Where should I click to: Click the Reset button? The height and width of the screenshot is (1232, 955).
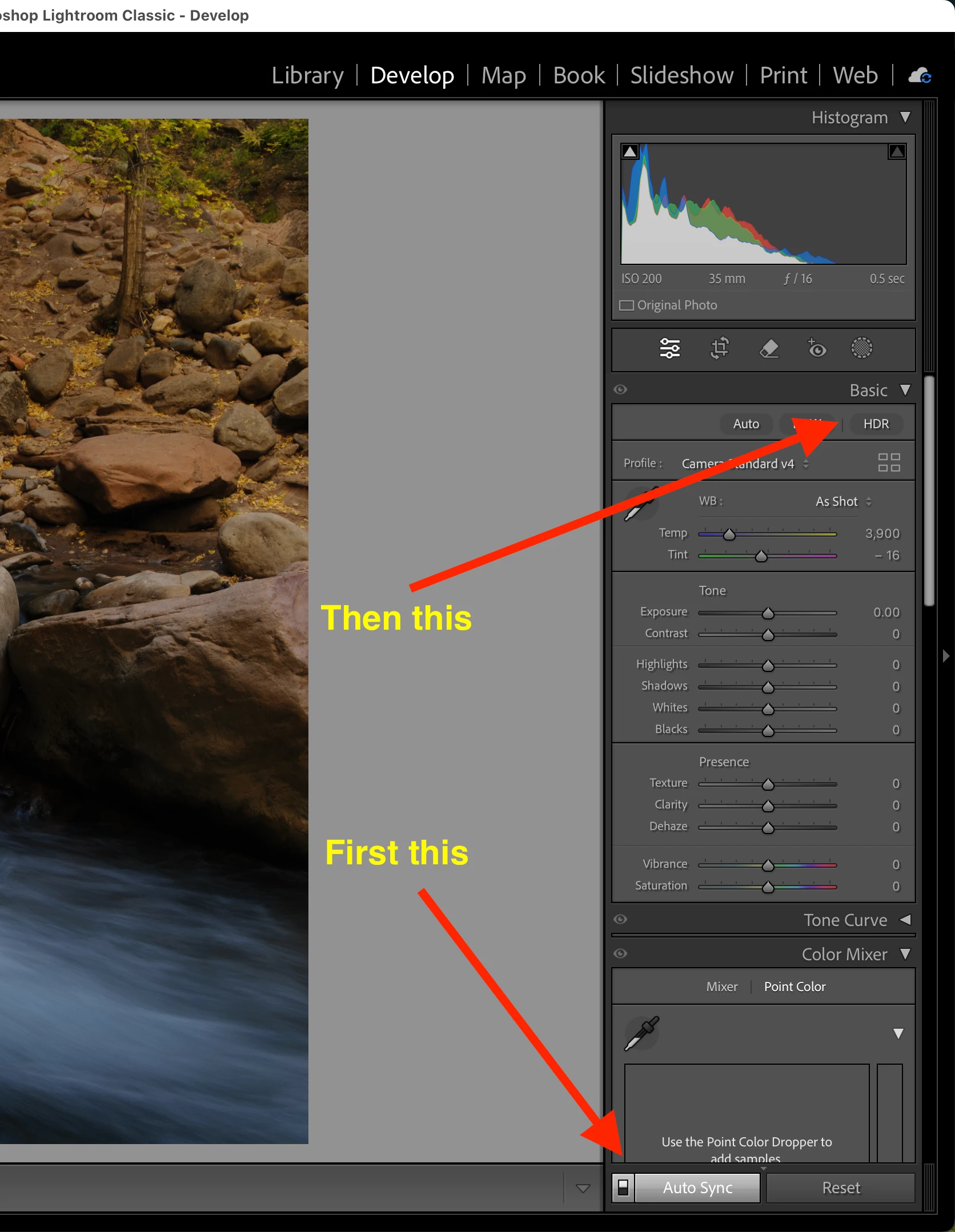click(x=841, y=1188)
